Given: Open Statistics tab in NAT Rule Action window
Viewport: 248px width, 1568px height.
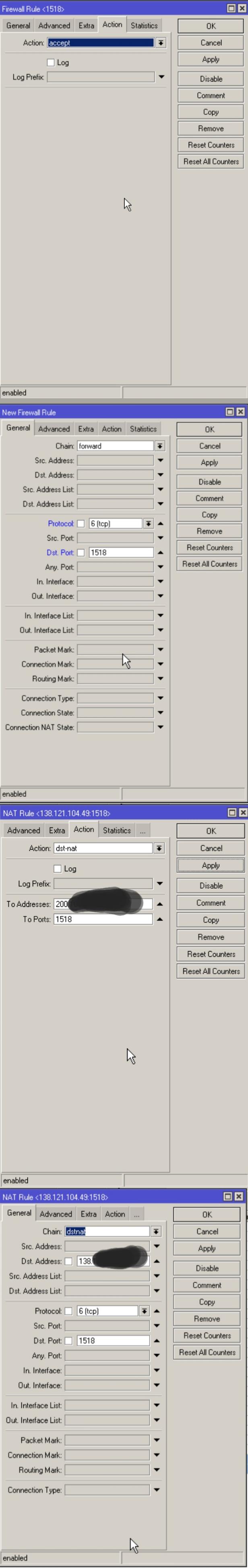Looking at the screenshot, I should (117, 830).
